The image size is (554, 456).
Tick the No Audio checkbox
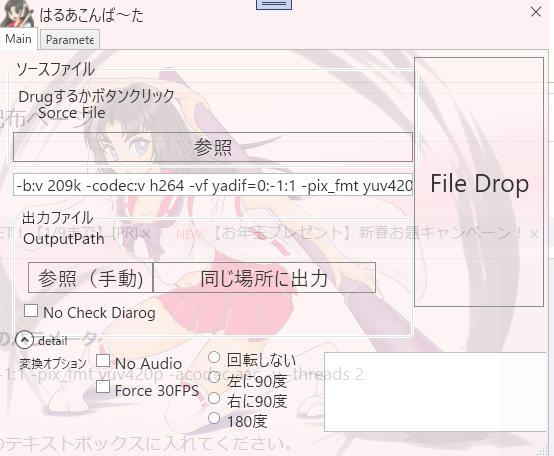[x=103, y=361]
